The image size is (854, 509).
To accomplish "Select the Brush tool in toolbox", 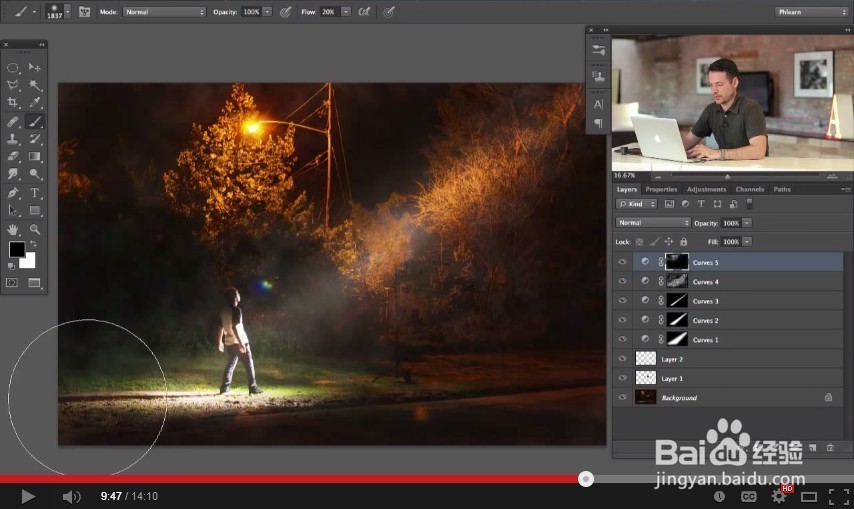I will pos(34,122).
